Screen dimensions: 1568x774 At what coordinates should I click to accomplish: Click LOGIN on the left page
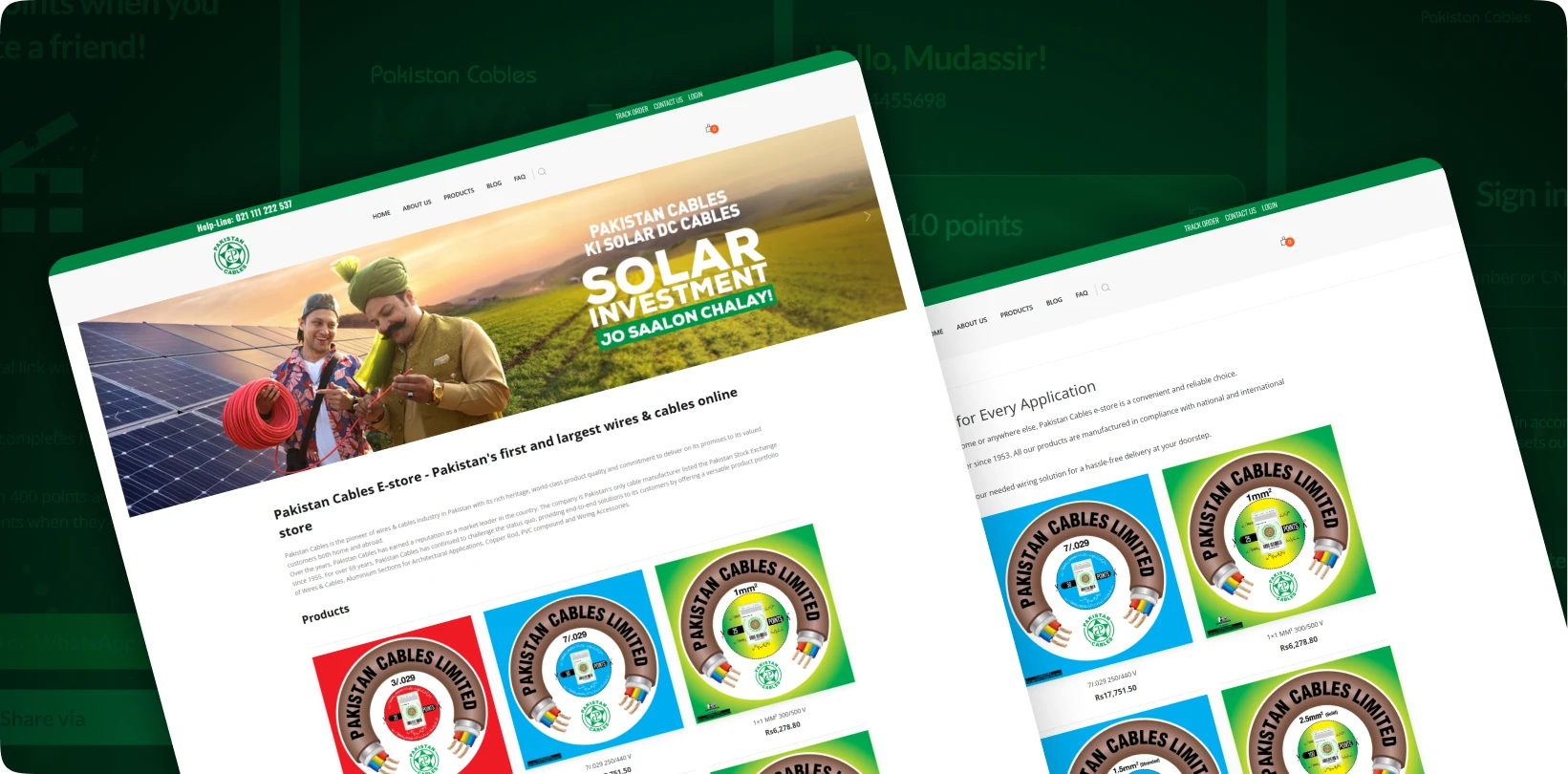(x=696, y=96)
